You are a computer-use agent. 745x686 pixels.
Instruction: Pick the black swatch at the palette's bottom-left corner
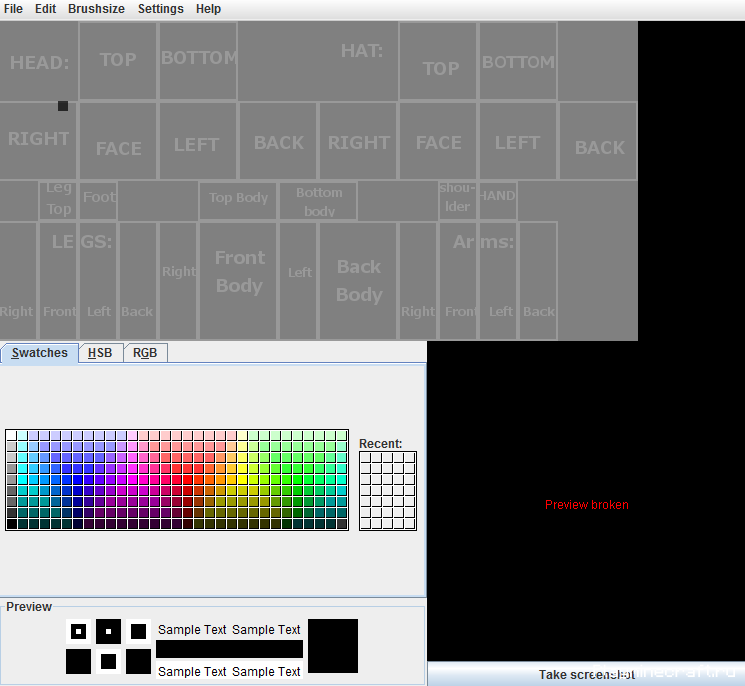pos(12,524)
